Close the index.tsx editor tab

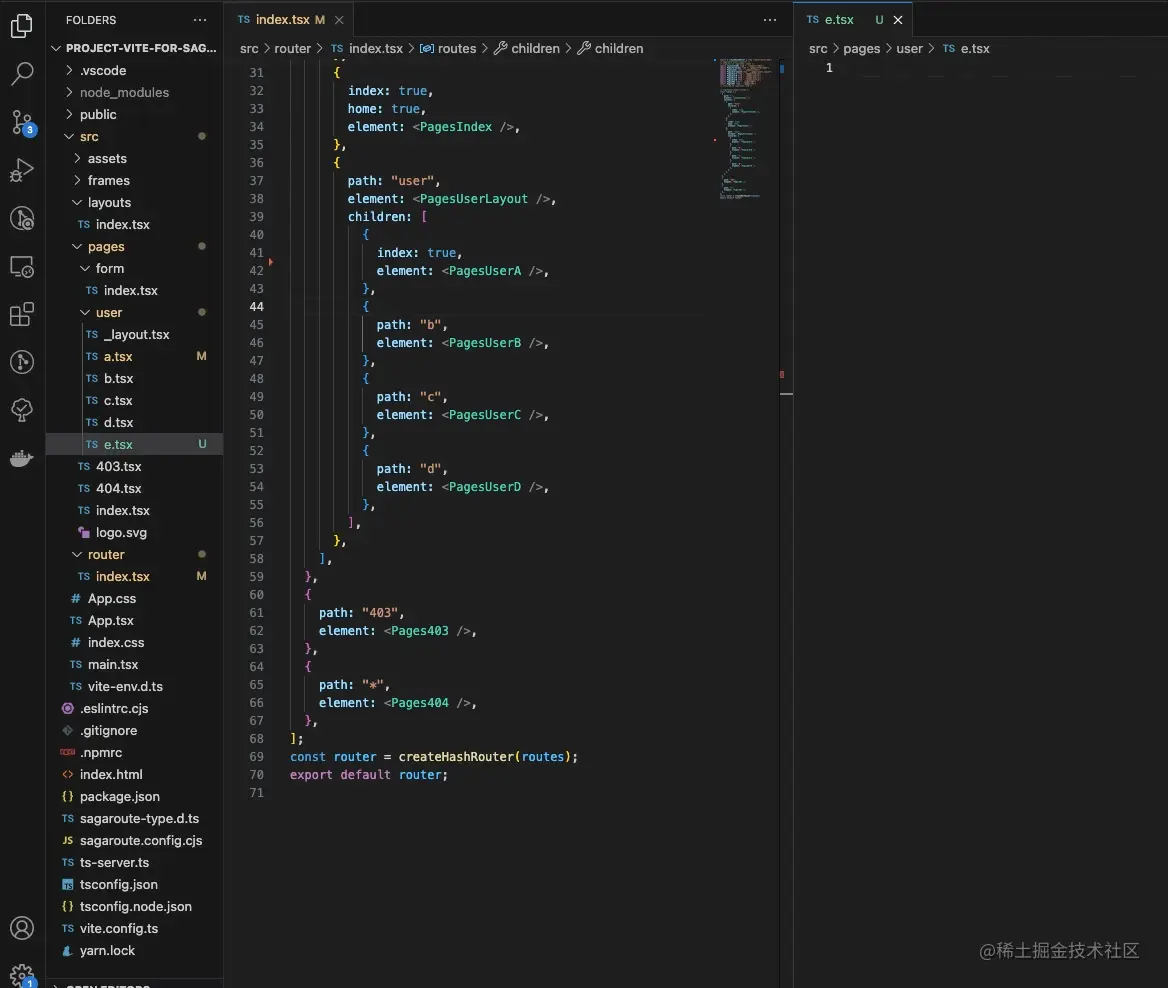click(x=339, y=19)
